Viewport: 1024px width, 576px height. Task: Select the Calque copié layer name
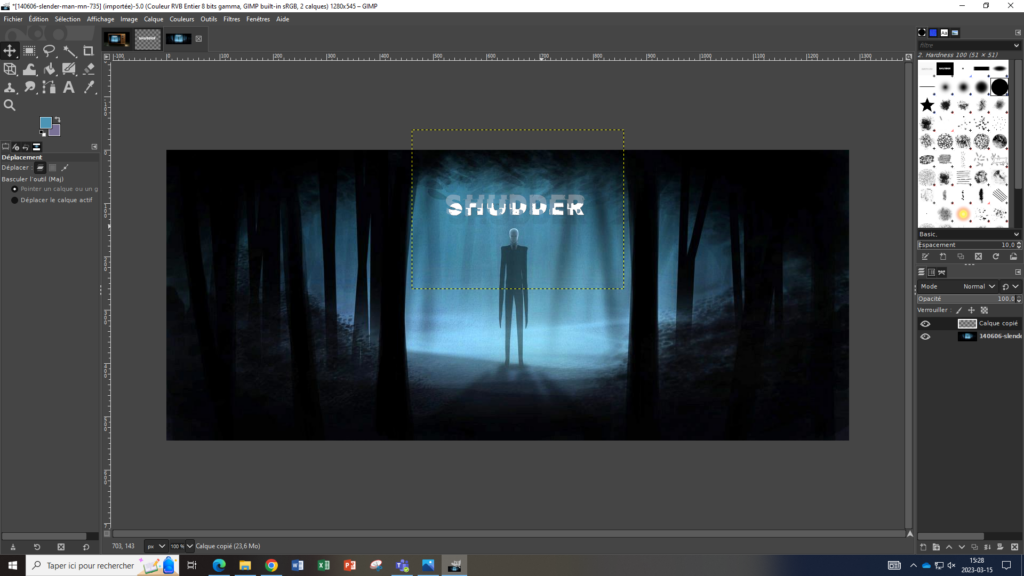pyautogui.click(x=999, y=324)
